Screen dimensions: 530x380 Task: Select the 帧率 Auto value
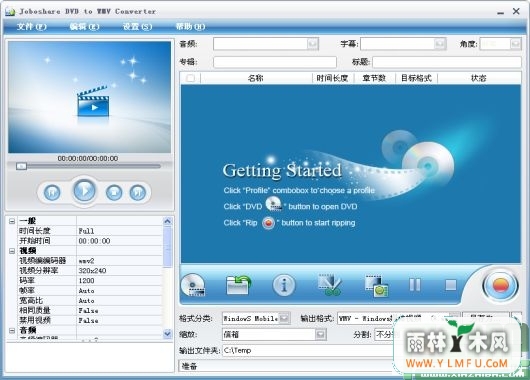(120, 290)
